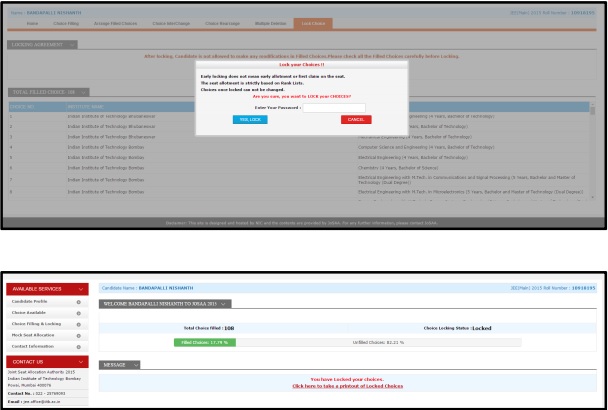
Task: Collapse the Message section header
Action: pos(135,365)
